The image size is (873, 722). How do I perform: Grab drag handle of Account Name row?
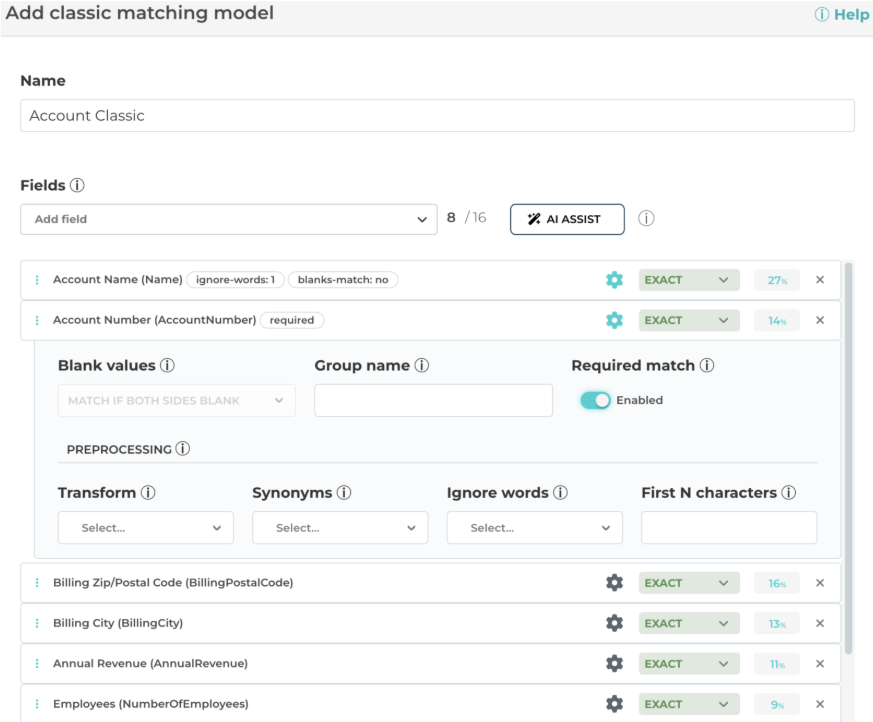[37, 279]
